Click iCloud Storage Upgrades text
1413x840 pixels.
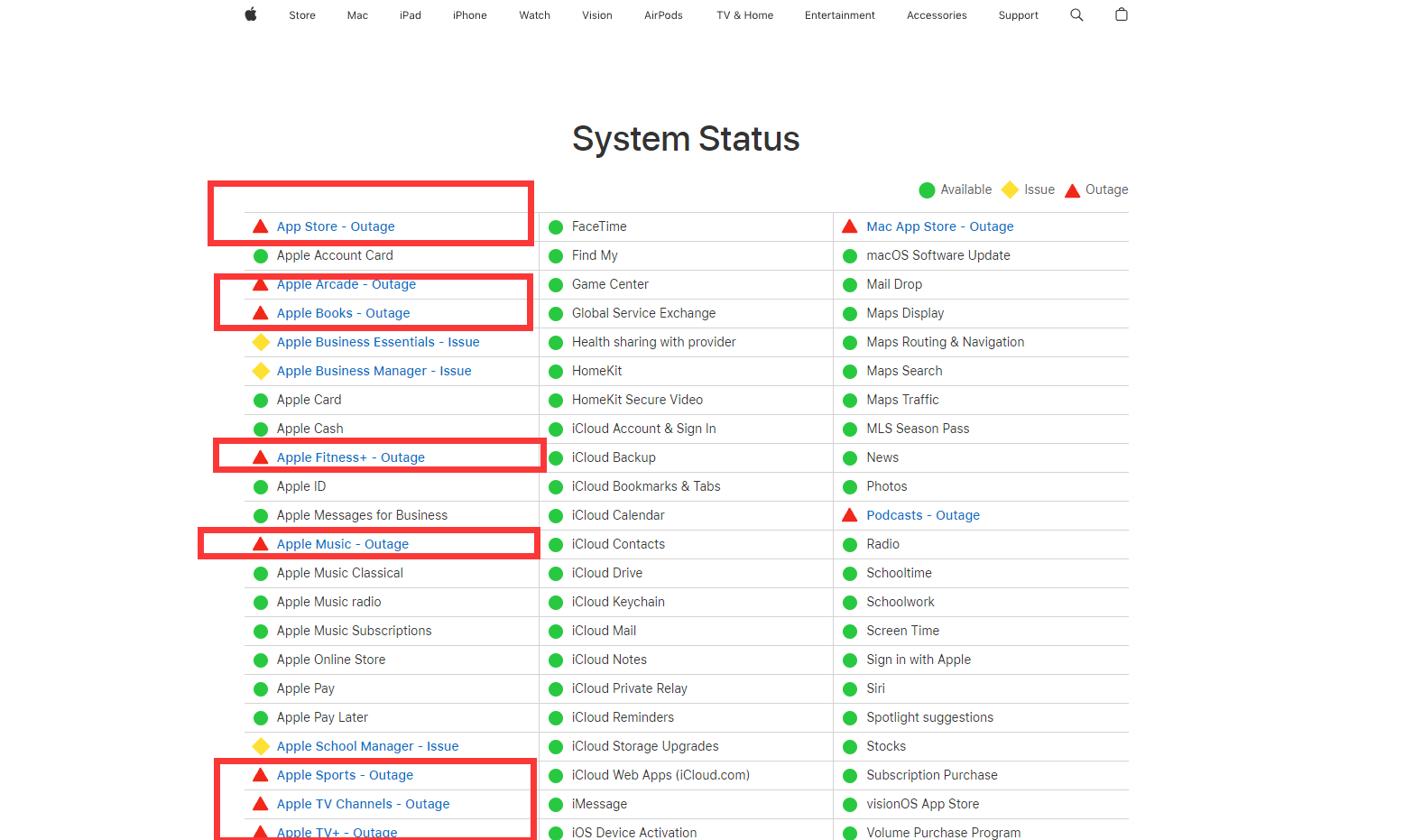(645, 746)
